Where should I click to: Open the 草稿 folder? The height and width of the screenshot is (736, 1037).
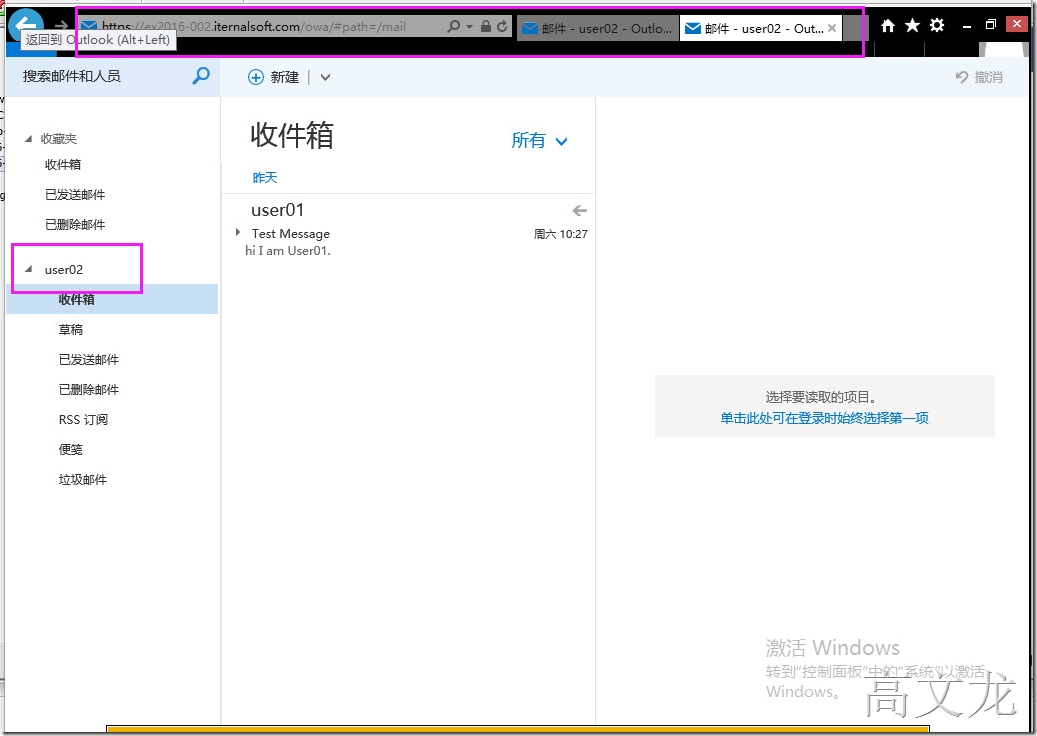click(x=71, y=329)
